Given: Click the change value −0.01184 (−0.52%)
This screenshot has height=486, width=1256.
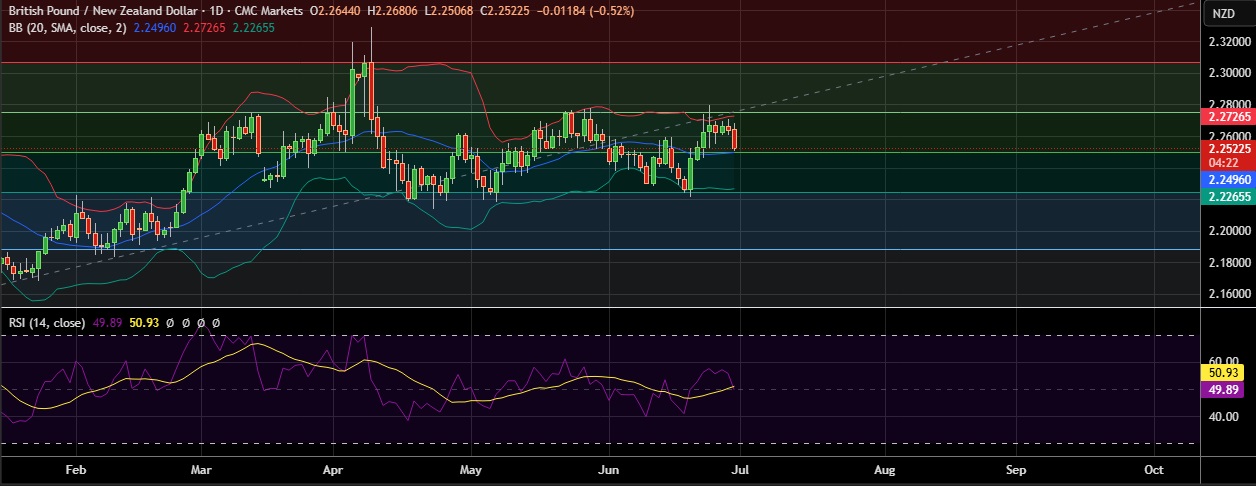Looking at the screenshot, I should (x=584, y=11).
